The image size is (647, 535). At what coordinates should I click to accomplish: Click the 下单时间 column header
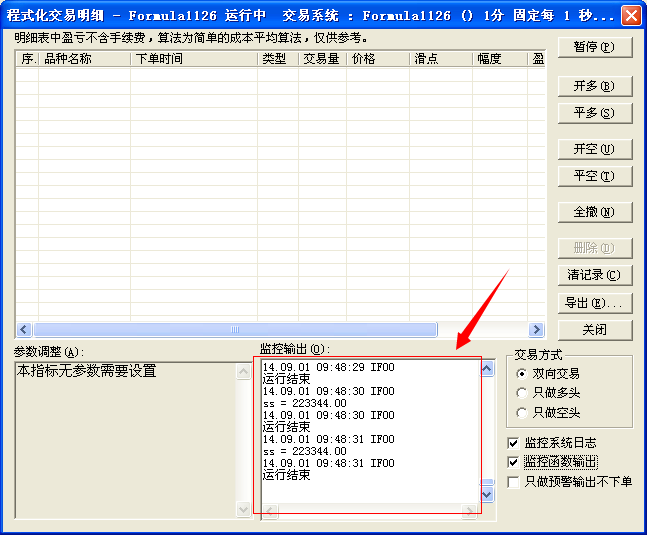tap(194, 59)
